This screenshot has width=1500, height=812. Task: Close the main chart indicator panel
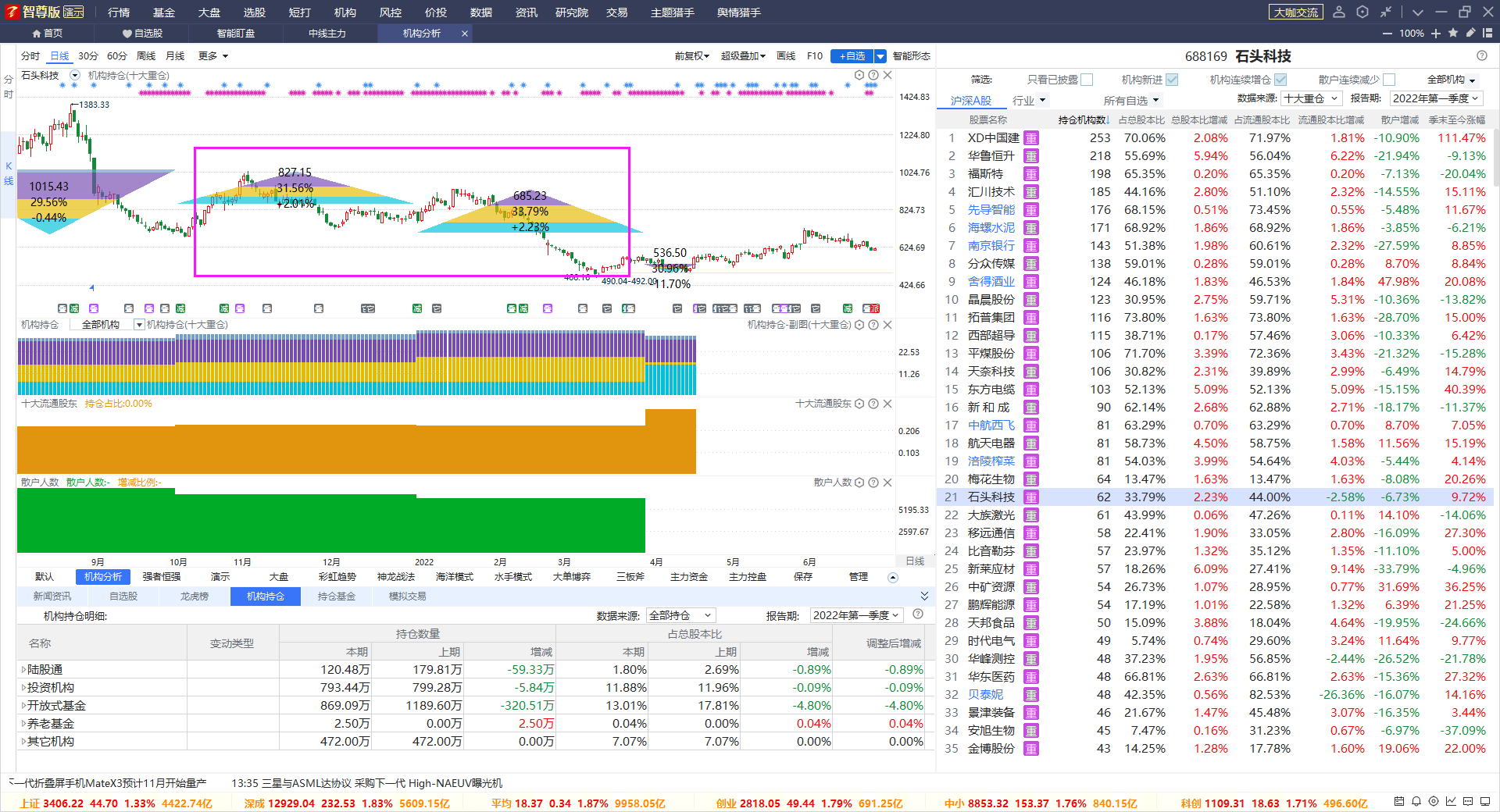point(887,75)
